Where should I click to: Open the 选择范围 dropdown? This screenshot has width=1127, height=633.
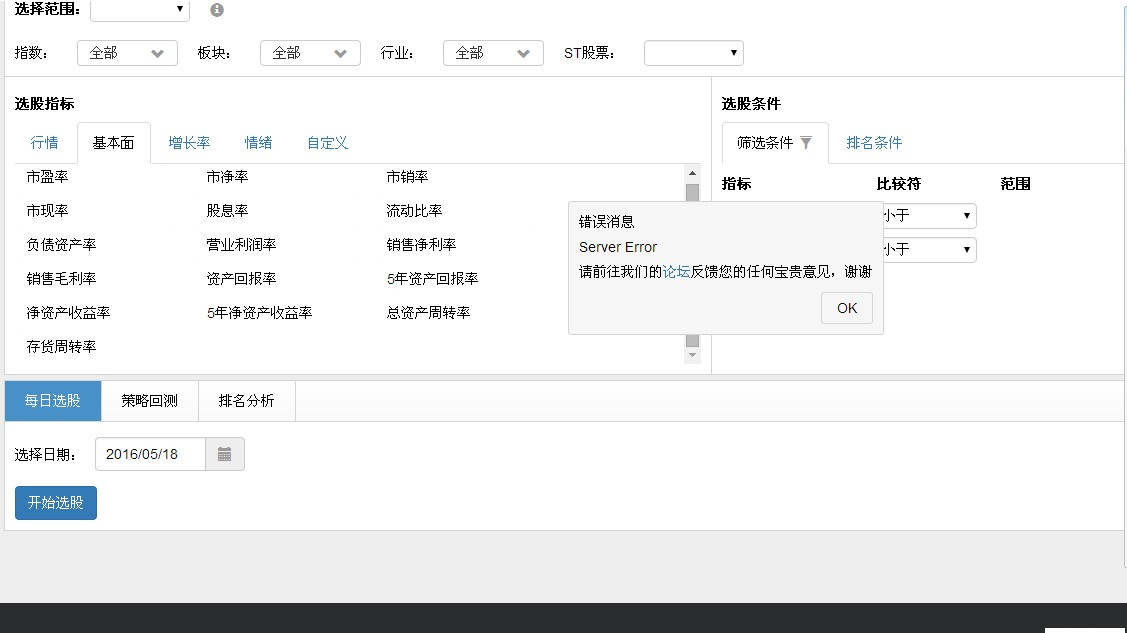click(140, 10)
